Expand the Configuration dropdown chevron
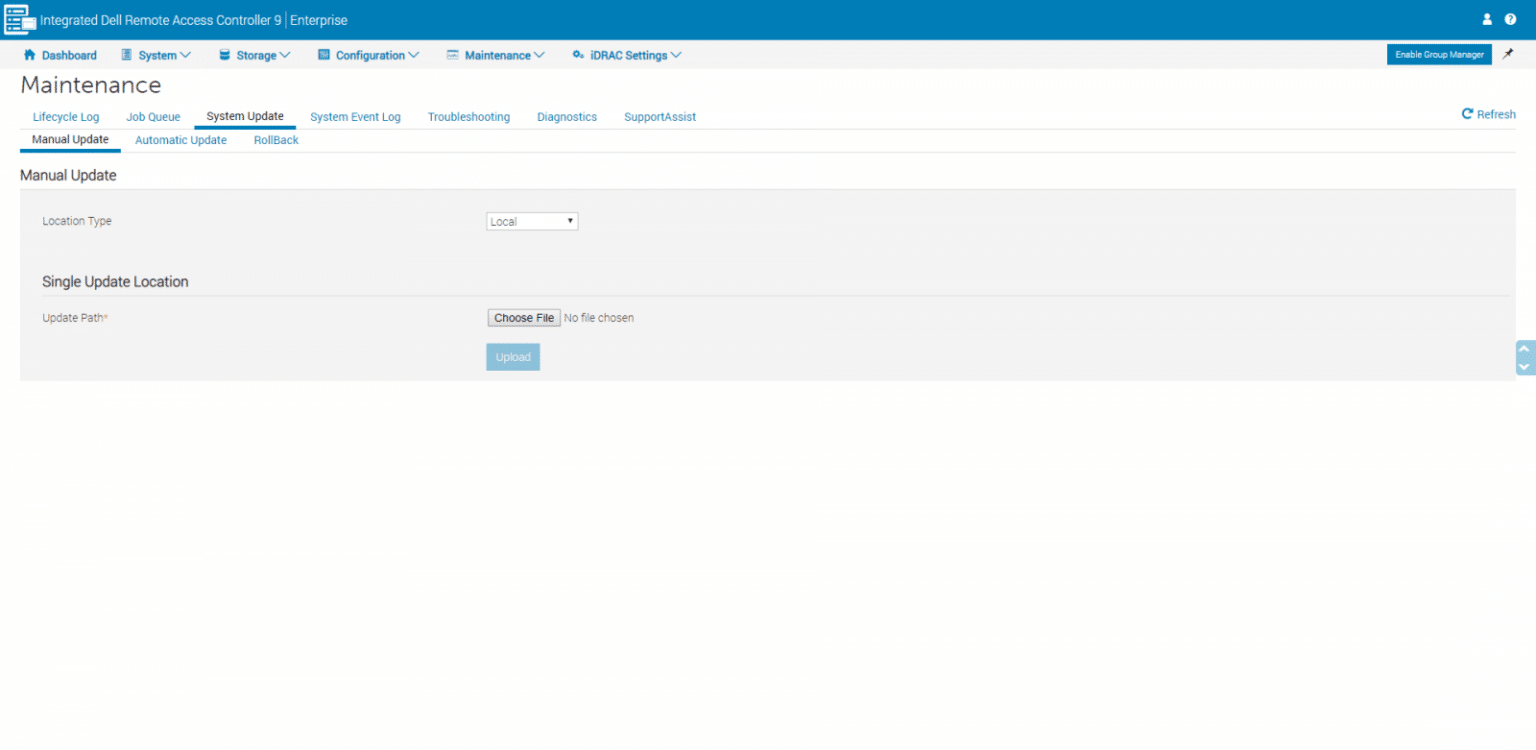Viewport: 1536px width, 750px height. pos(414,56)
